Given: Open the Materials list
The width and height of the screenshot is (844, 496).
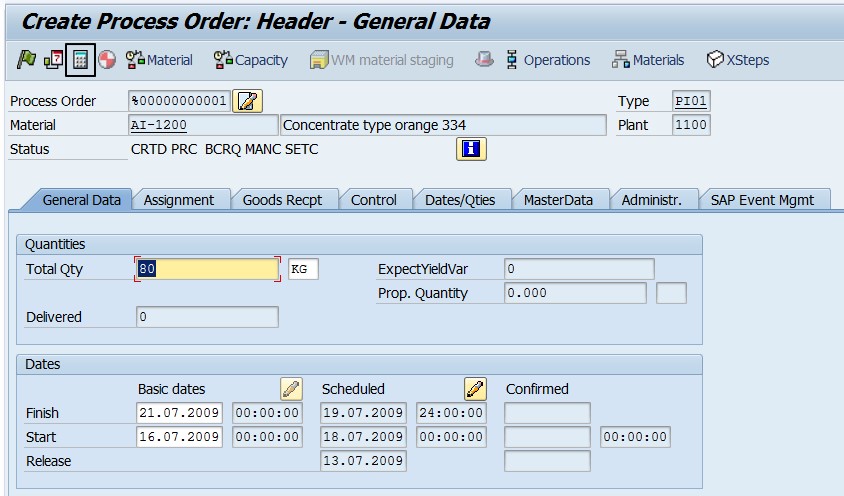Looking at the screenshot, I should click(648, 60).
